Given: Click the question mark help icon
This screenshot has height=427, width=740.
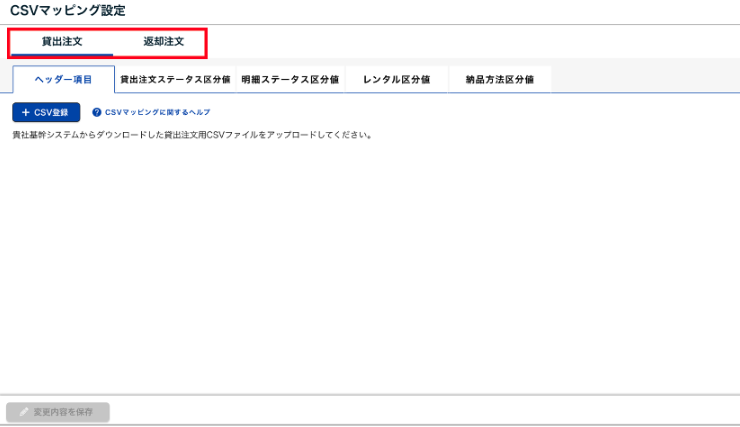Looking at the screenshot, I should (97, 113).
